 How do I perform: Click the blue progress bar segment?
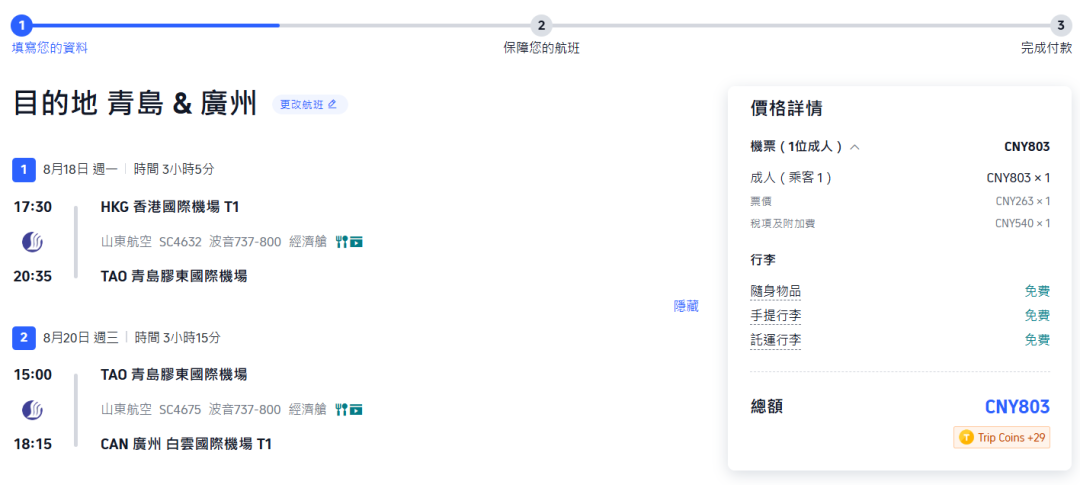pyautogui.click(x=156, y=25)
